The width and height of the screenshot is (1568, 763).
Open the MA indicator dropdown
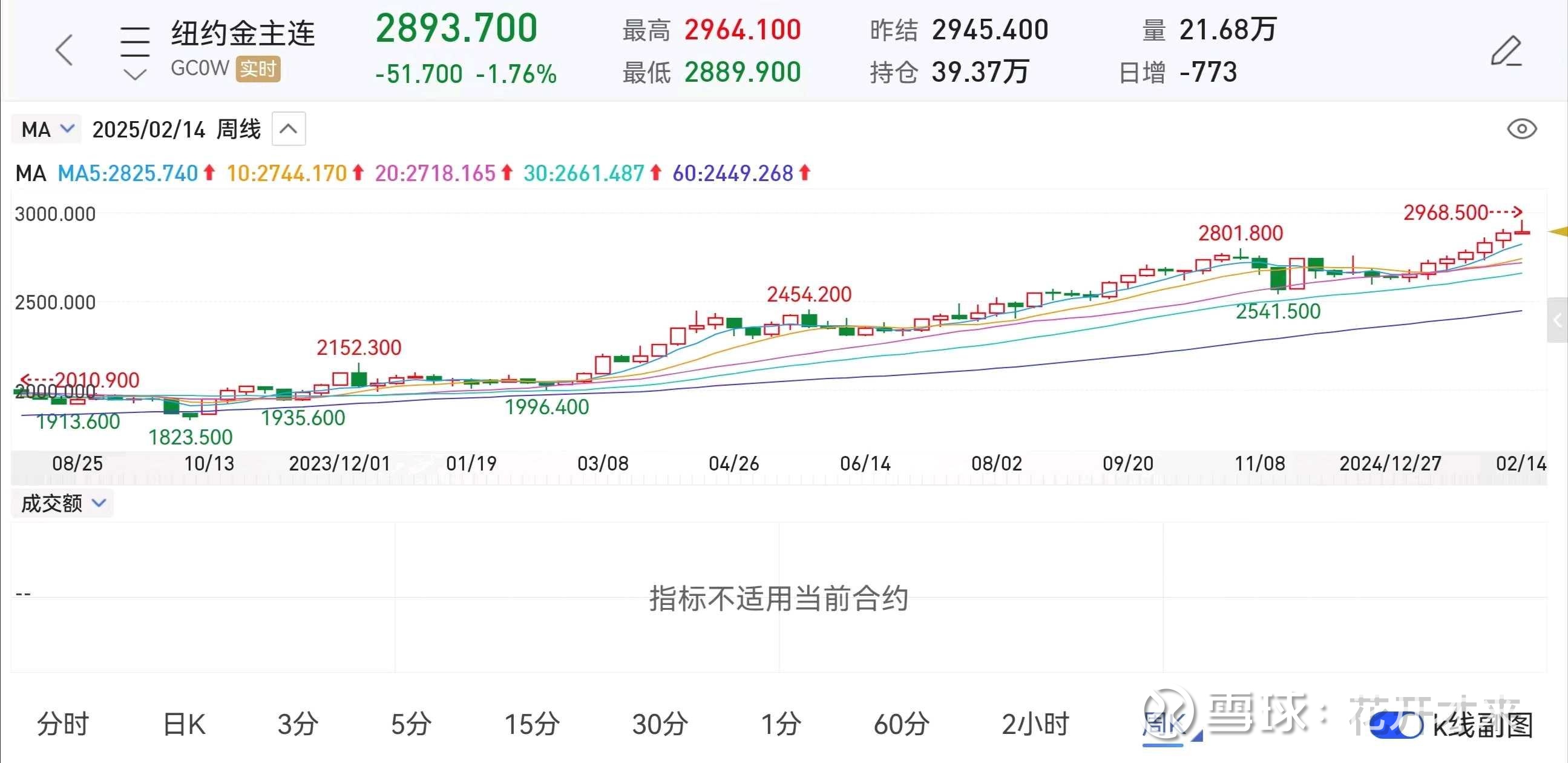point(45,128)
